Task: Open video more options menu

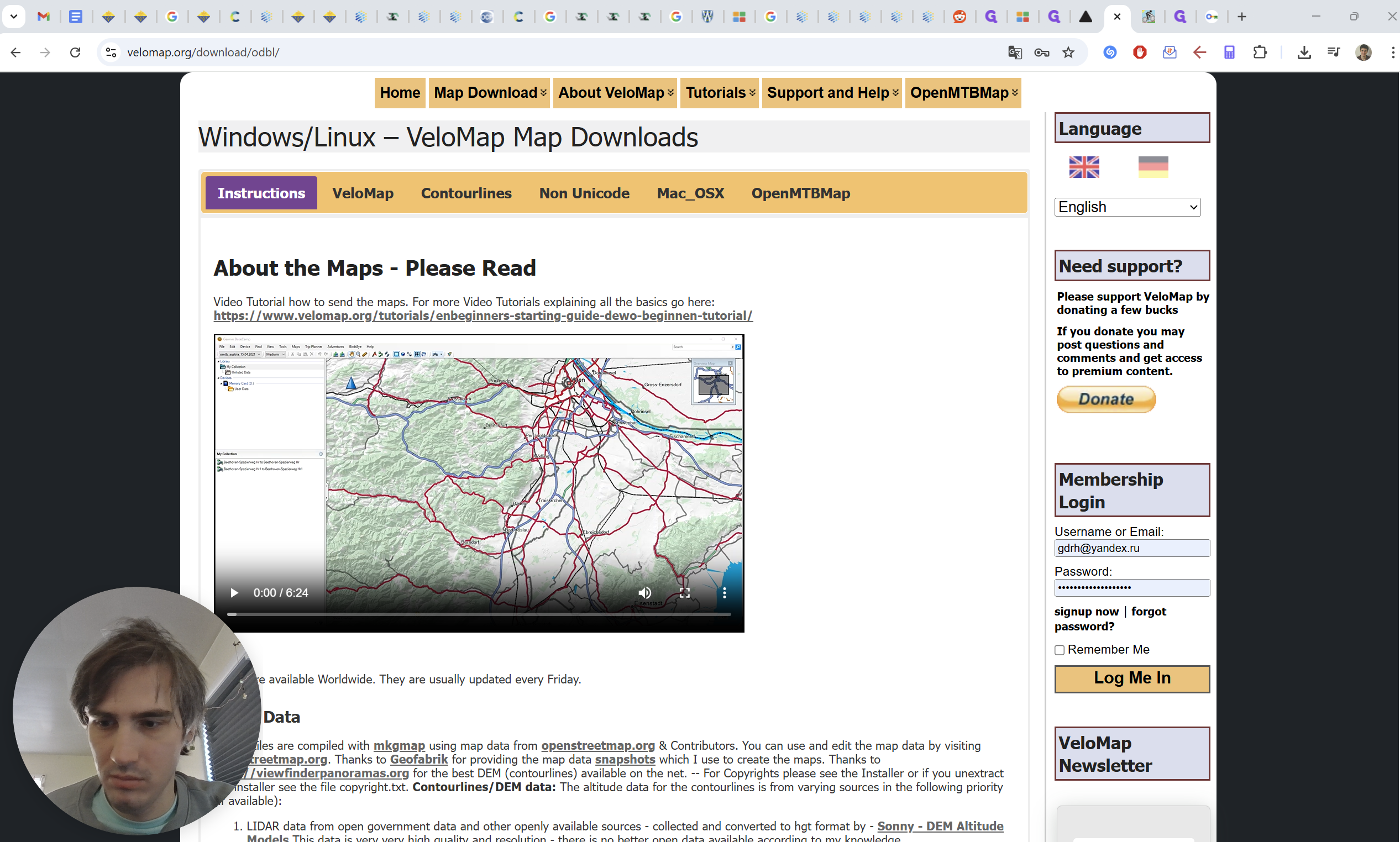Action: click(725, 593)
